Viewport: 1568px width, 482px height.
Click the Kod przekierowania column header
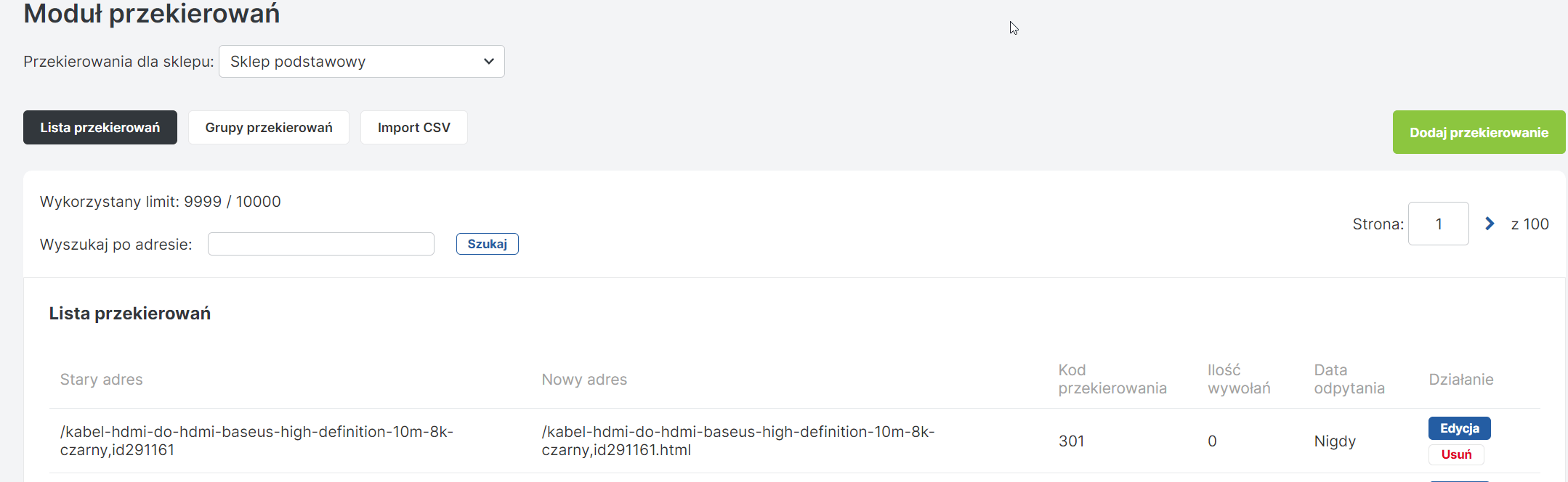1112,380
